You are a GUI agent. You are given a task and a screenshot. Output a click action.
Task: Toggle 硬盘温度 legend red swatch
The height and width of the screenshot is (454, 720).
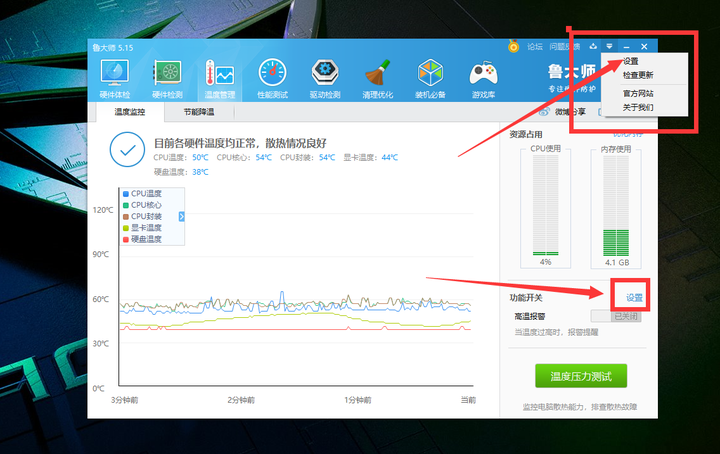(126, 239)
